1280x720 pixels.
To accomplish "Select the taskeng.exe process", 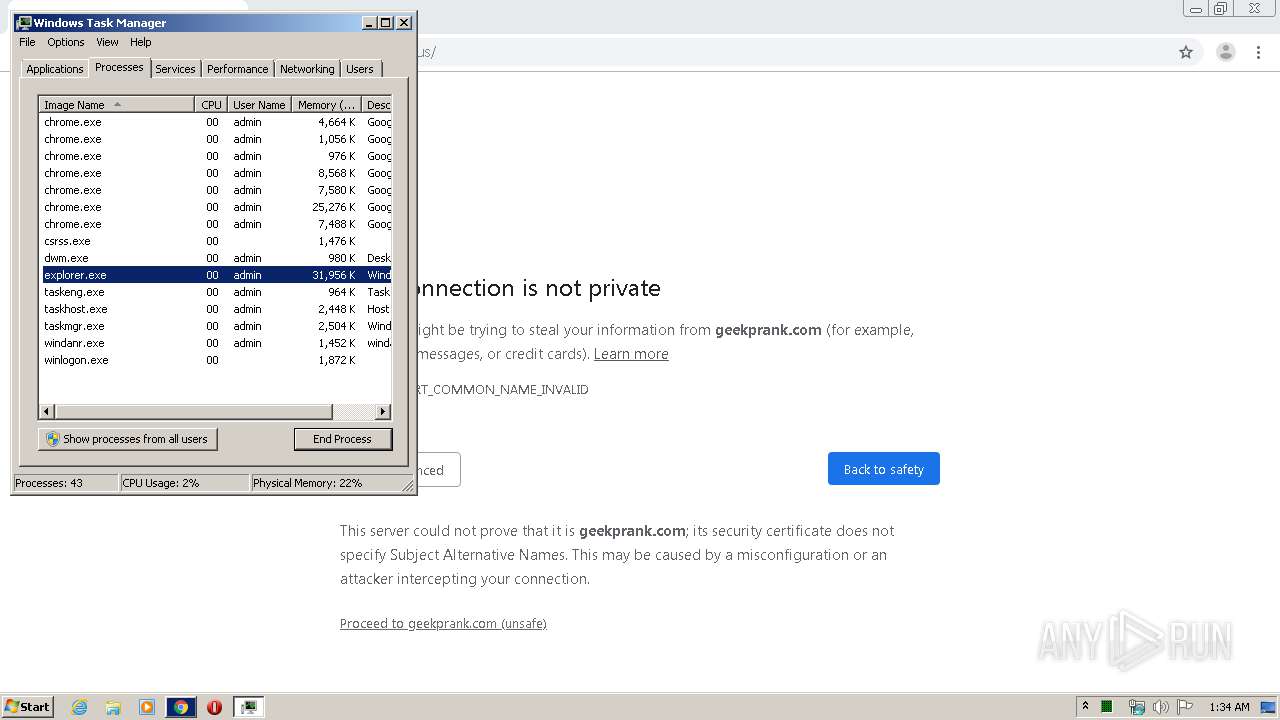I will (x=215, y=292).
